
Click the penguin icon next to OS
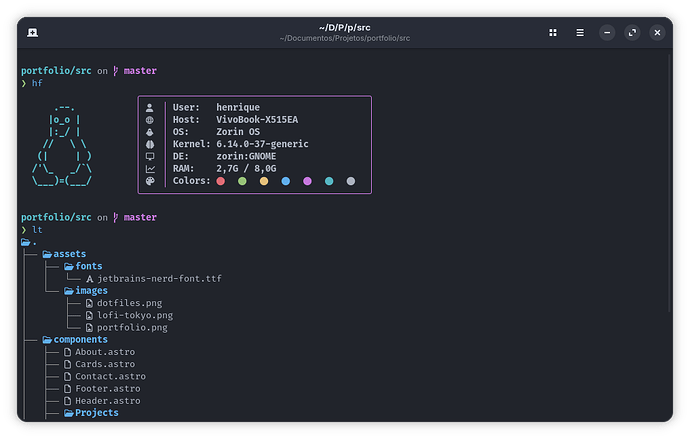(150, 132)
